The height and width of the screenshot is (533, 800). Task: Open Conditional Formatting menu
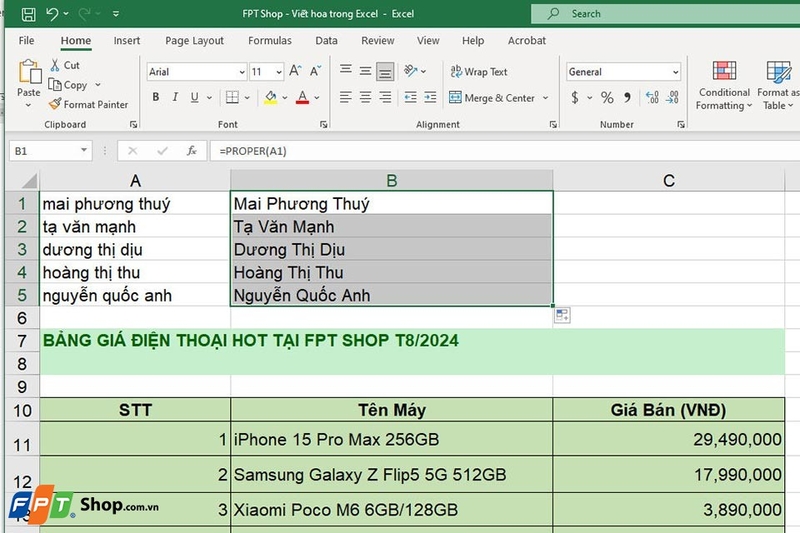[x=724, y=85]
